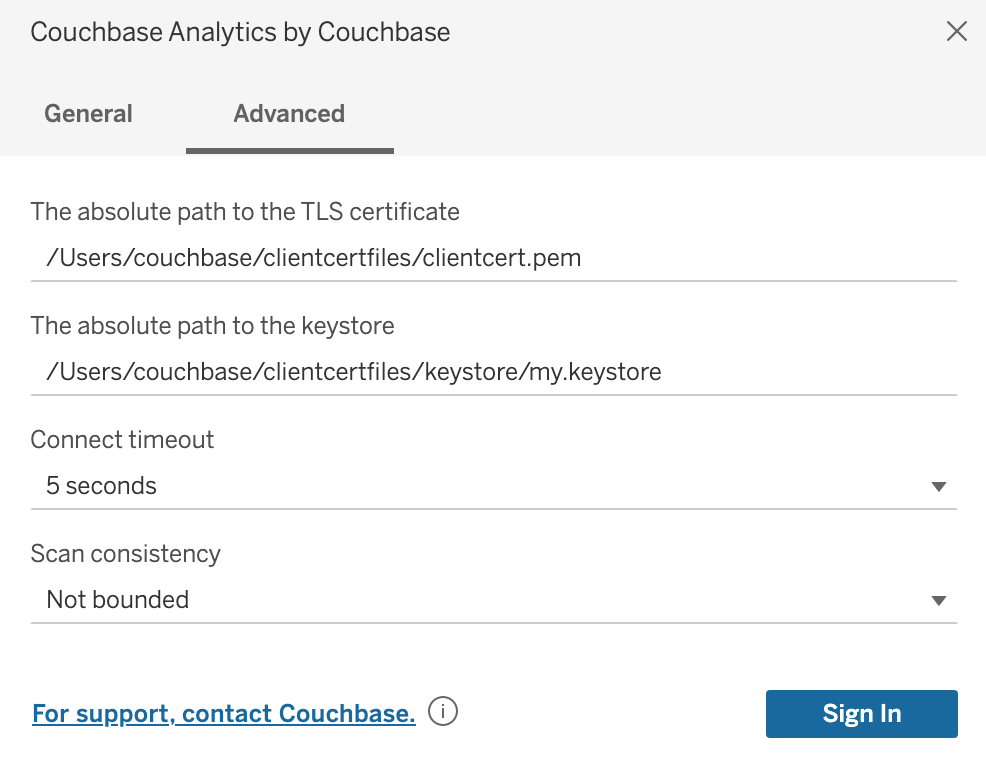
Task: Click the TLS certificate path label
Action: (x=245, y=211)
